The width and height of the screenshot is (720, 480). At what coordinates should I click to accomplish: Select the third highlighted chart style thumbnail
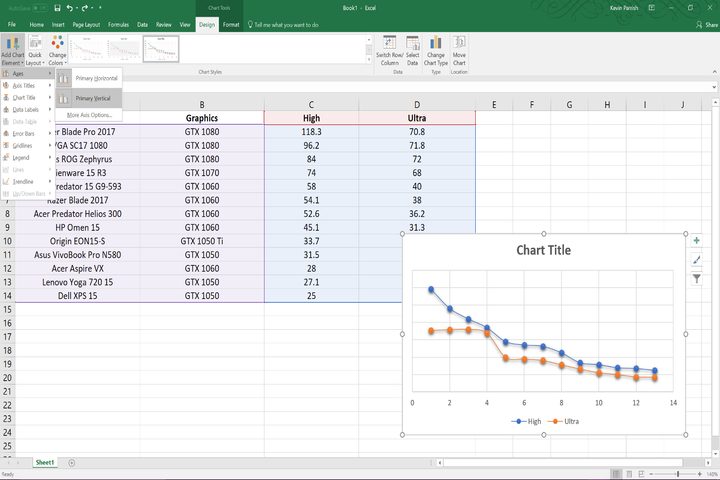[x=161, y=49]
